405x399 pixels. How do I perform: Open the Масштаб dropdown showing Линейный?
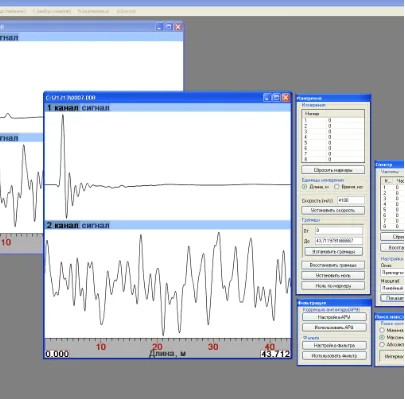392,288
